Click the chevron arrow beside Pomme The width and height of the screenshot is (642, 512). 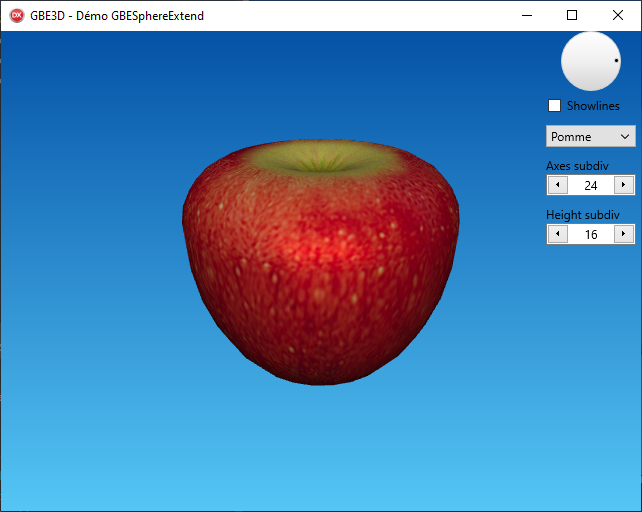point(625,136)
